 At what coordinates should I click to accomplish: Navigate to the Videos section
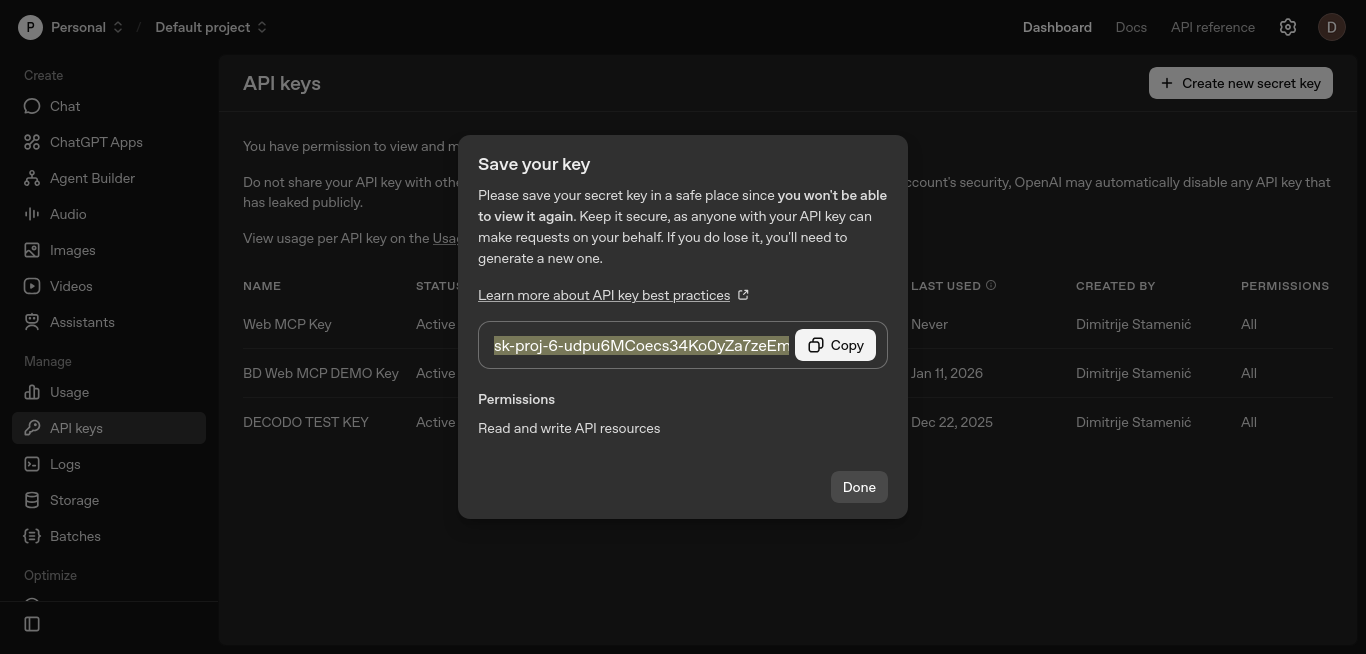(71, 286)
